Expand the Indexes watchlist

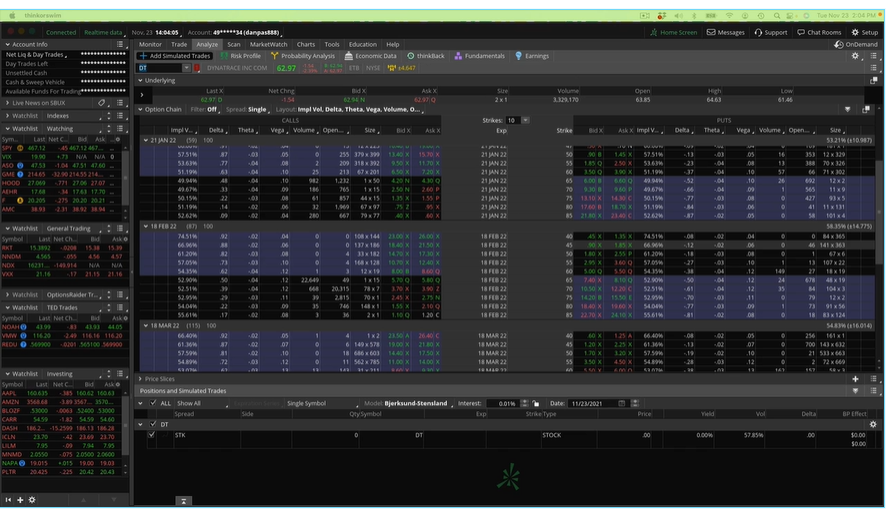coord(7,115)
